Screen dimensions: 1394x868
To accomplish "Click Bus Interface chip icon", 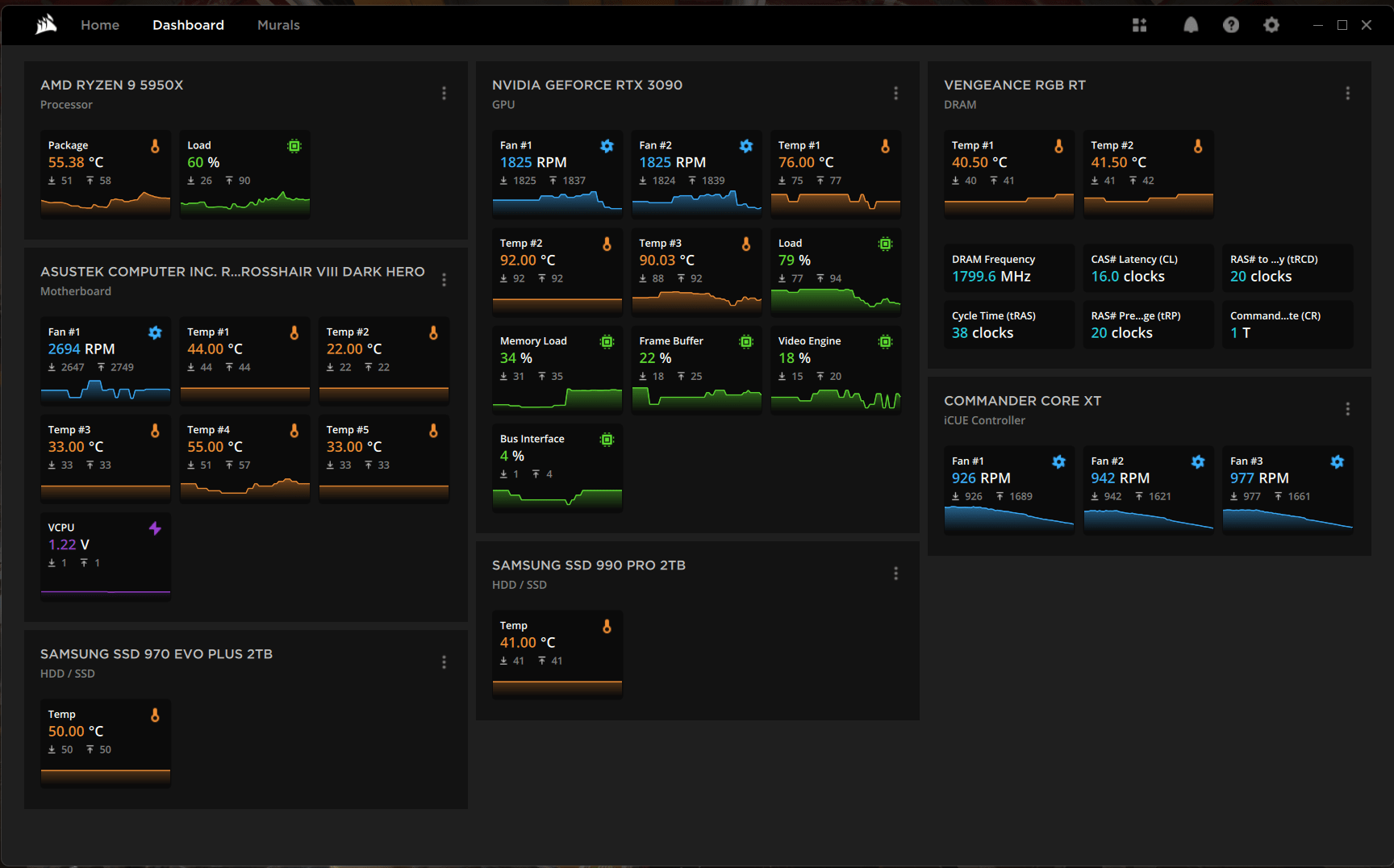I will click(607, 440).
